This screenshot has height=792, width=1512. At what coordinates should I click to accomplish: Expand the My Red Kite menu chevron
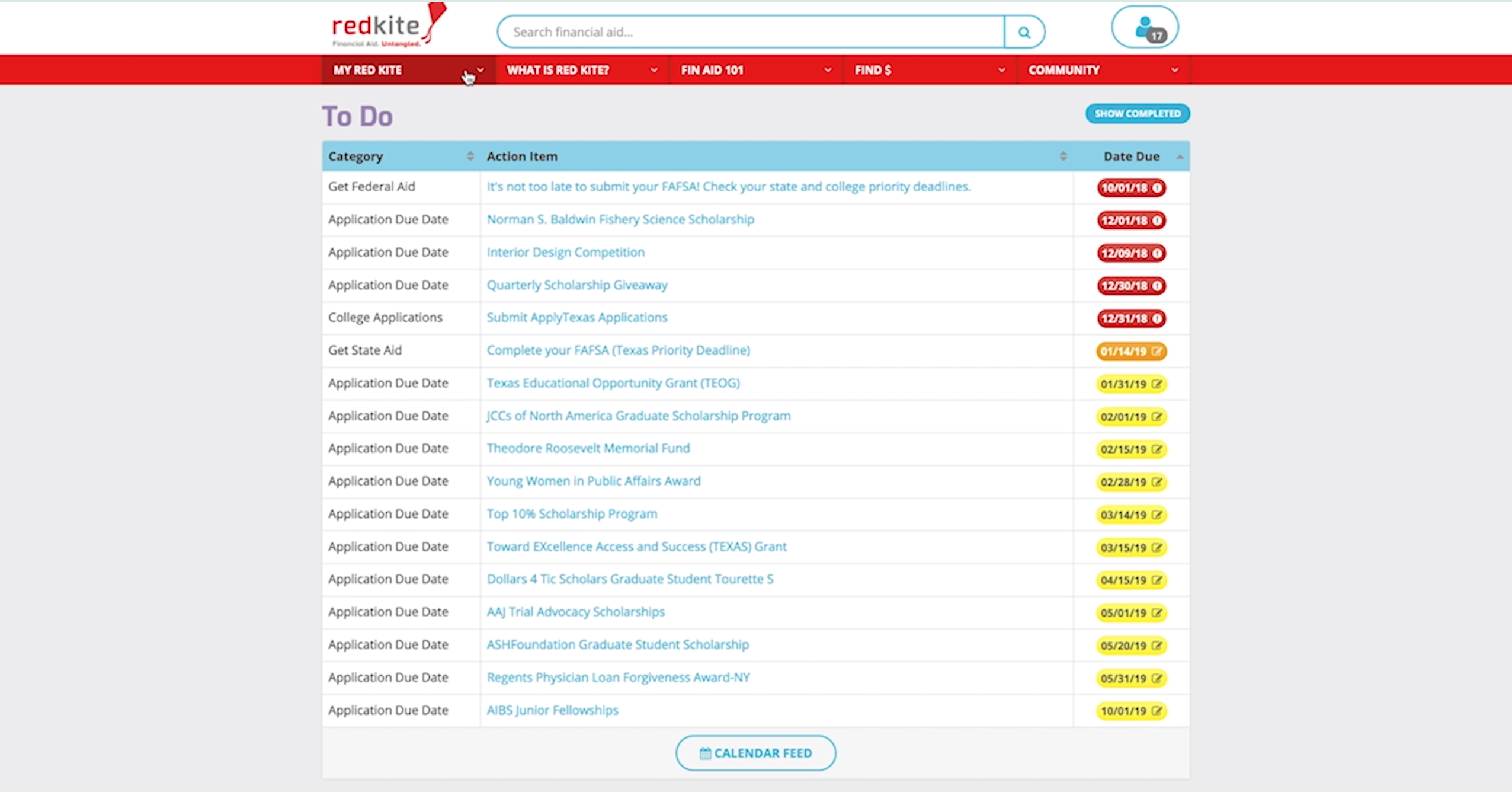[480, 70]
